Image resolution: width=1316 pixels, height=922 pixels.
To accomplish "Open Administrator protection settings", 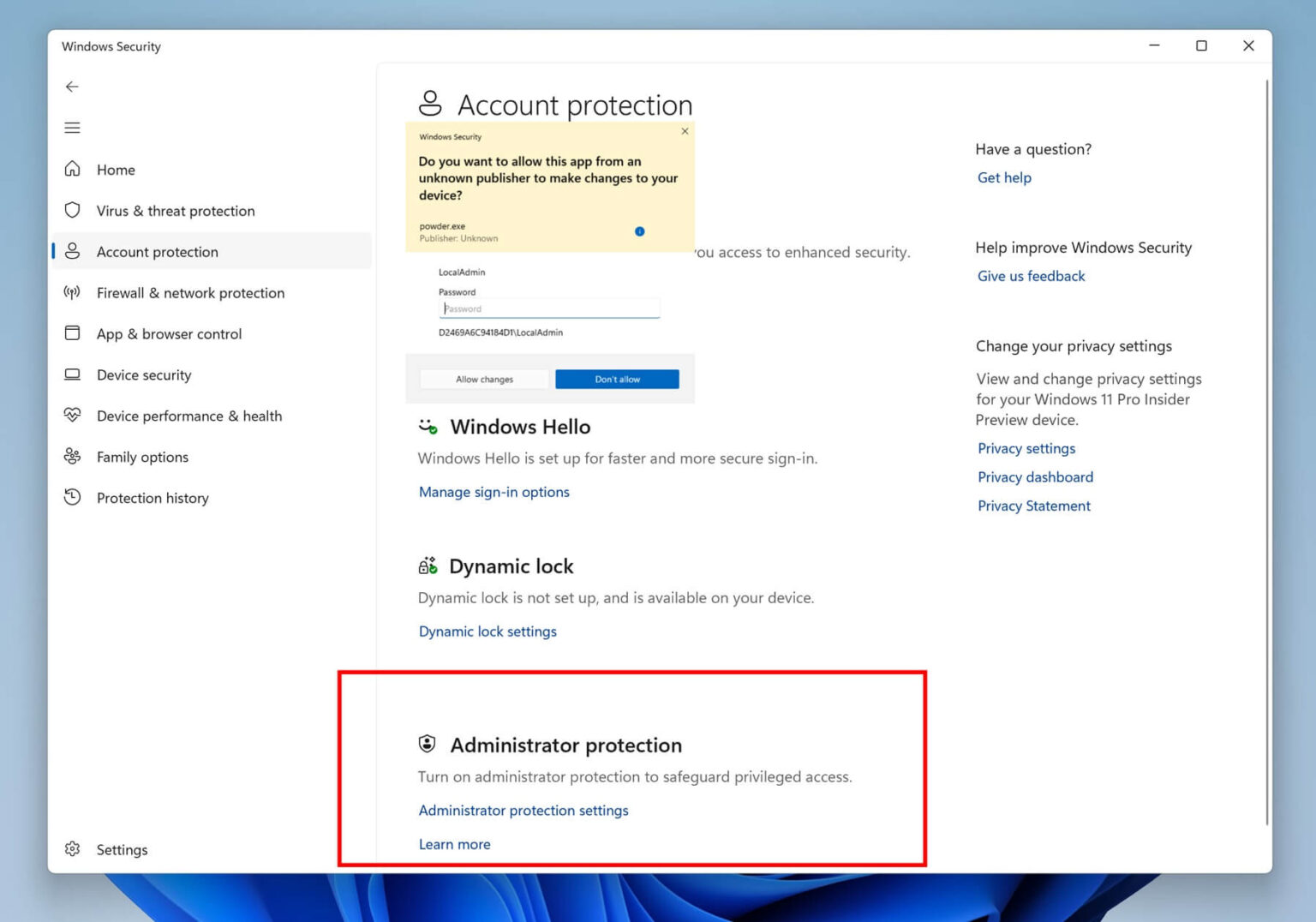I will (523, 810).
